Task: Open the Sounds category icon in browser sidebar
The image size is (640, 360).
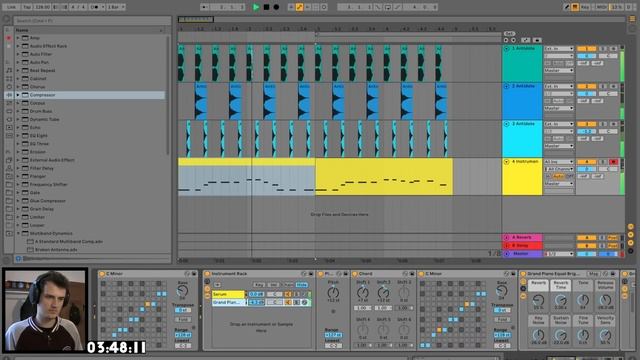Action: 9,70
